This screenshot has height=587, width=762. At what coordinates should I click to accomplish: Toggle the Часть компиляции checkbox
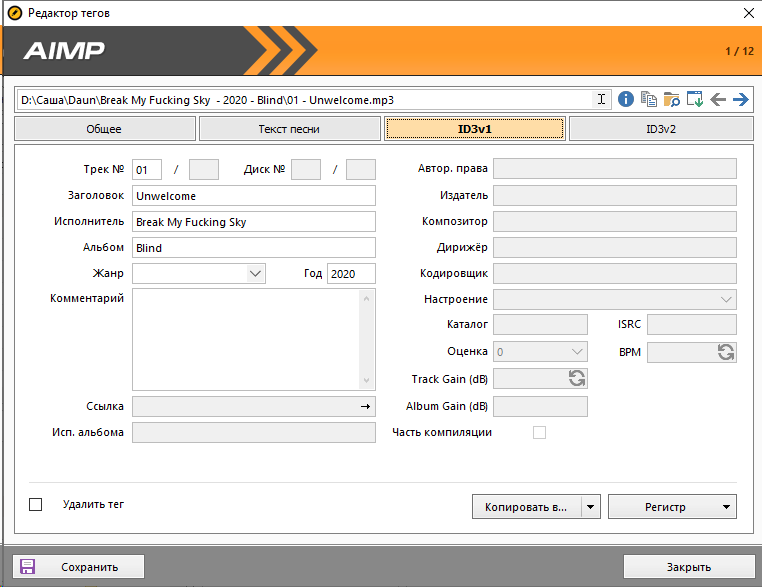539,432
